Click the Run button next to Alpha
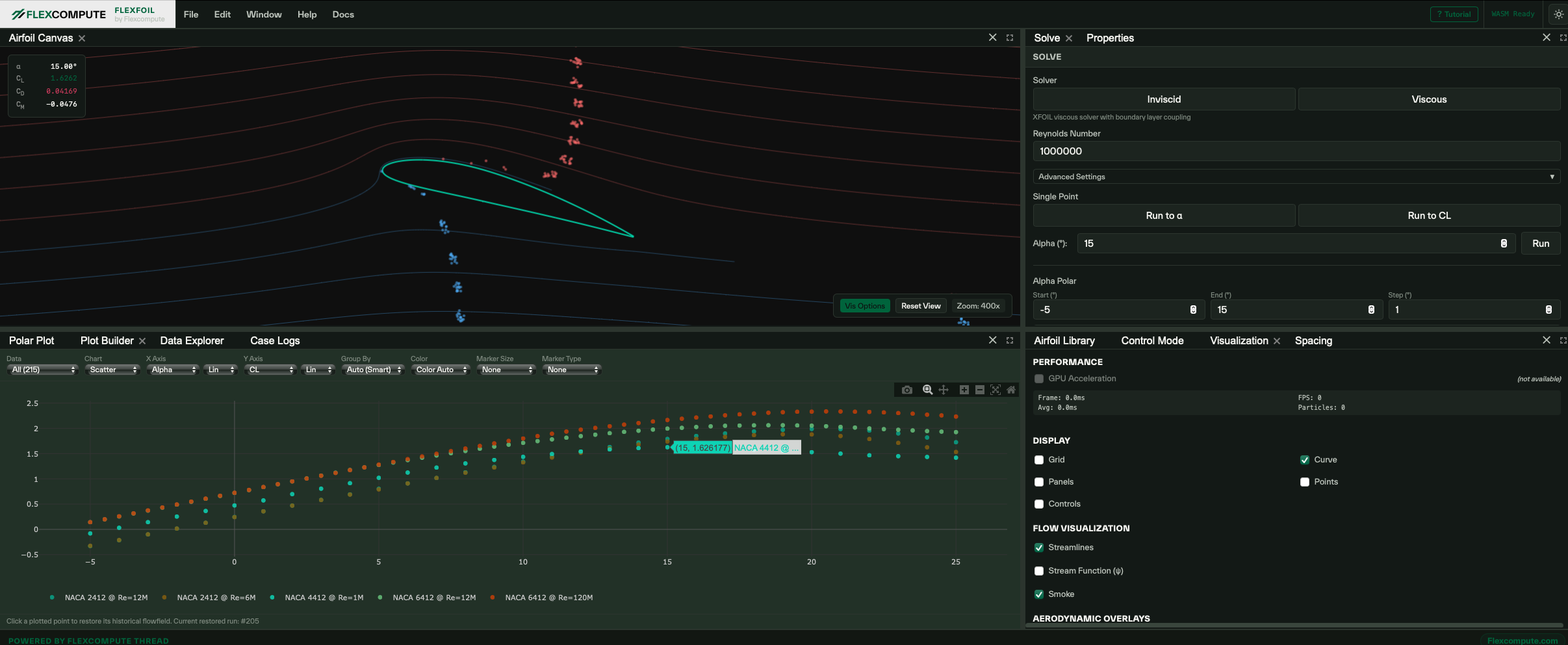Image resolution: width=1568 pixels, height=645 pixels. [x=1540, y=244]
